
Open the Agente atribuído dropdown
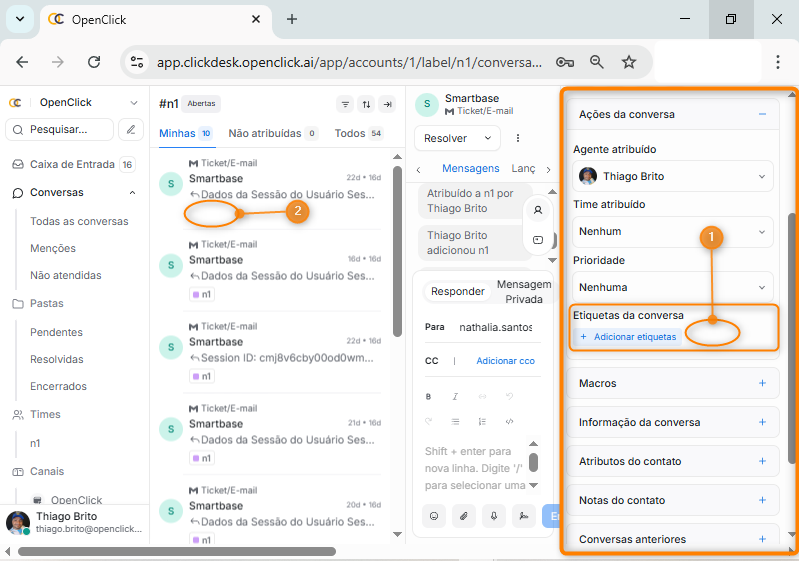(673, 176)
